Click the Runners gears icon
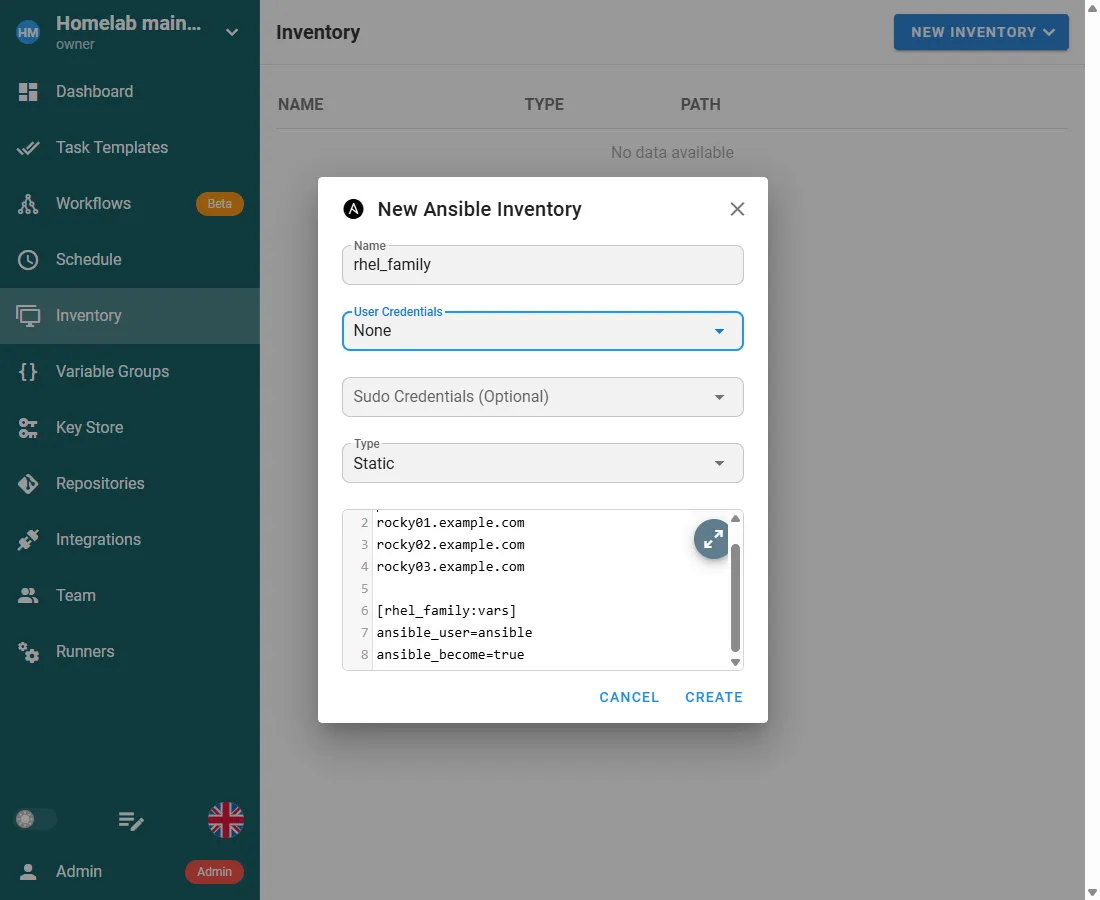This screenshot has height=900, width=1100. 28,652
